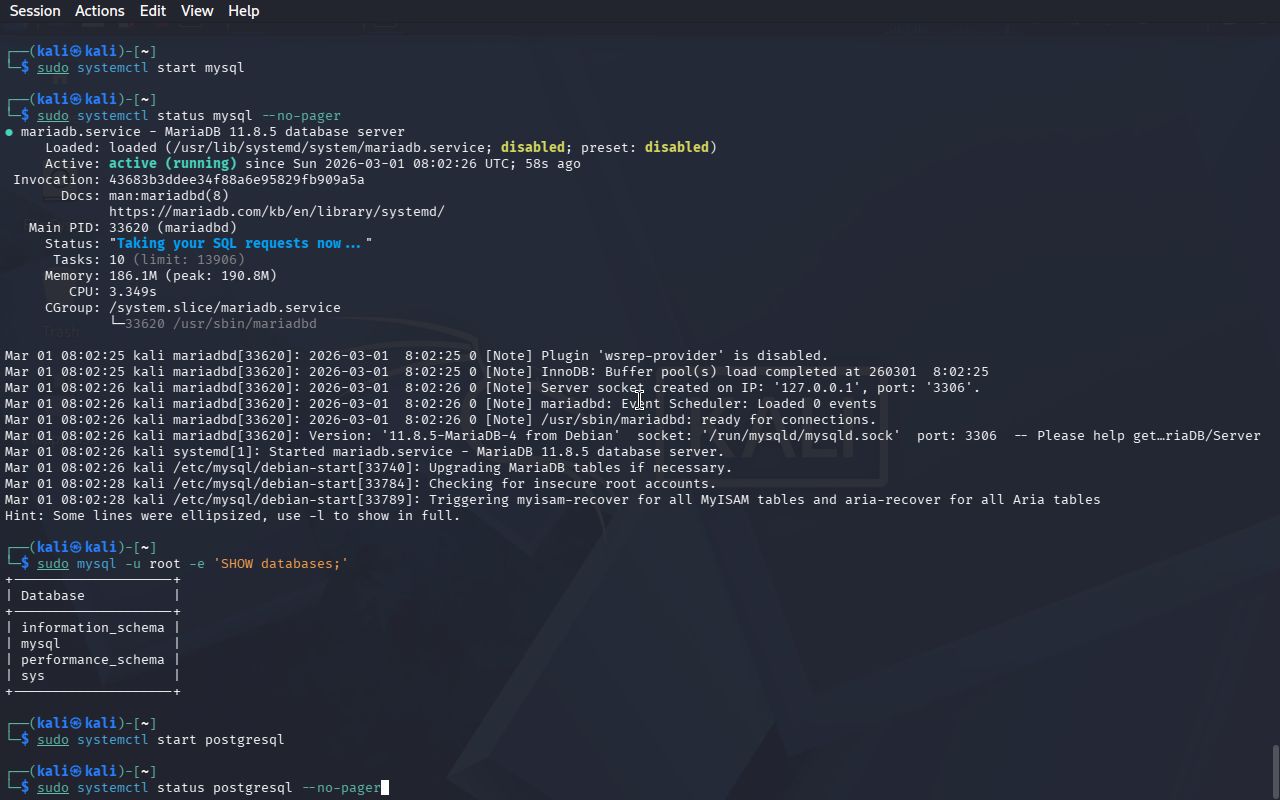Image resolution: width=1280 pixels, height=800 pixels.
Task: Click the /usr/sbin/mariadbd CGroup process line
Action: (x=220, y=324)
